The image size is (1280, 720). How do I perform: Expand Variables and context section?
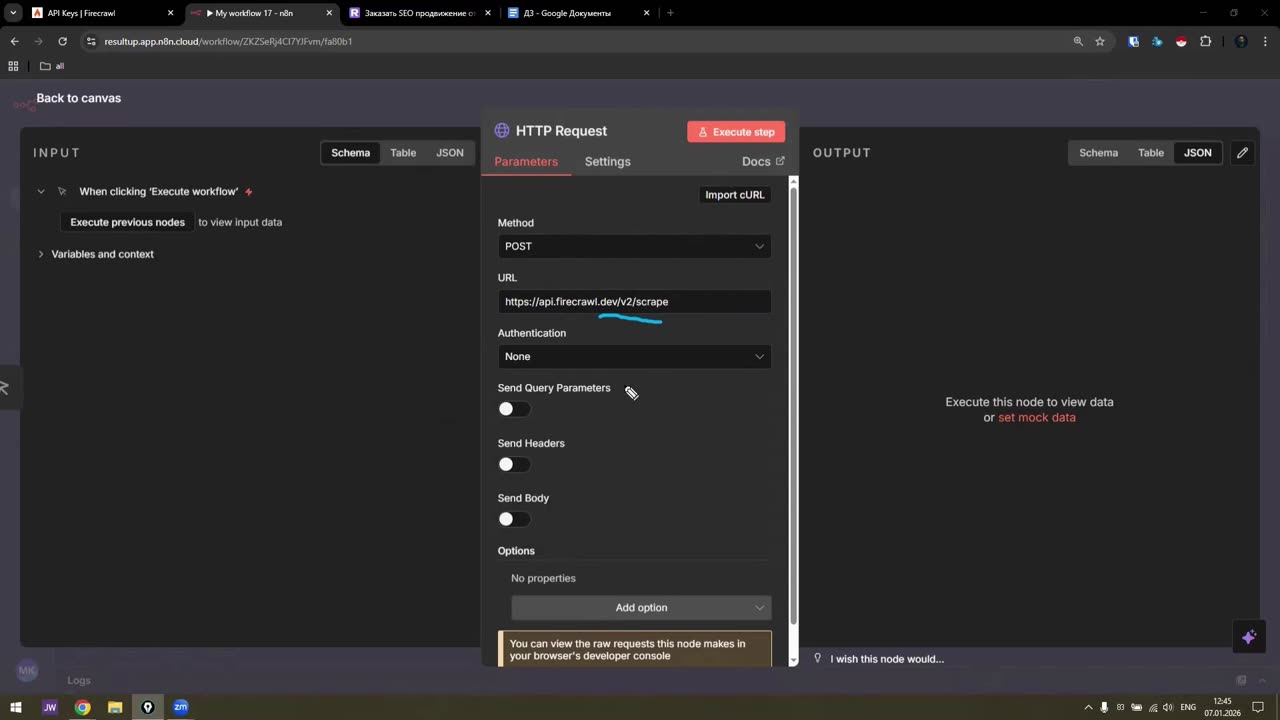(41, 254)
